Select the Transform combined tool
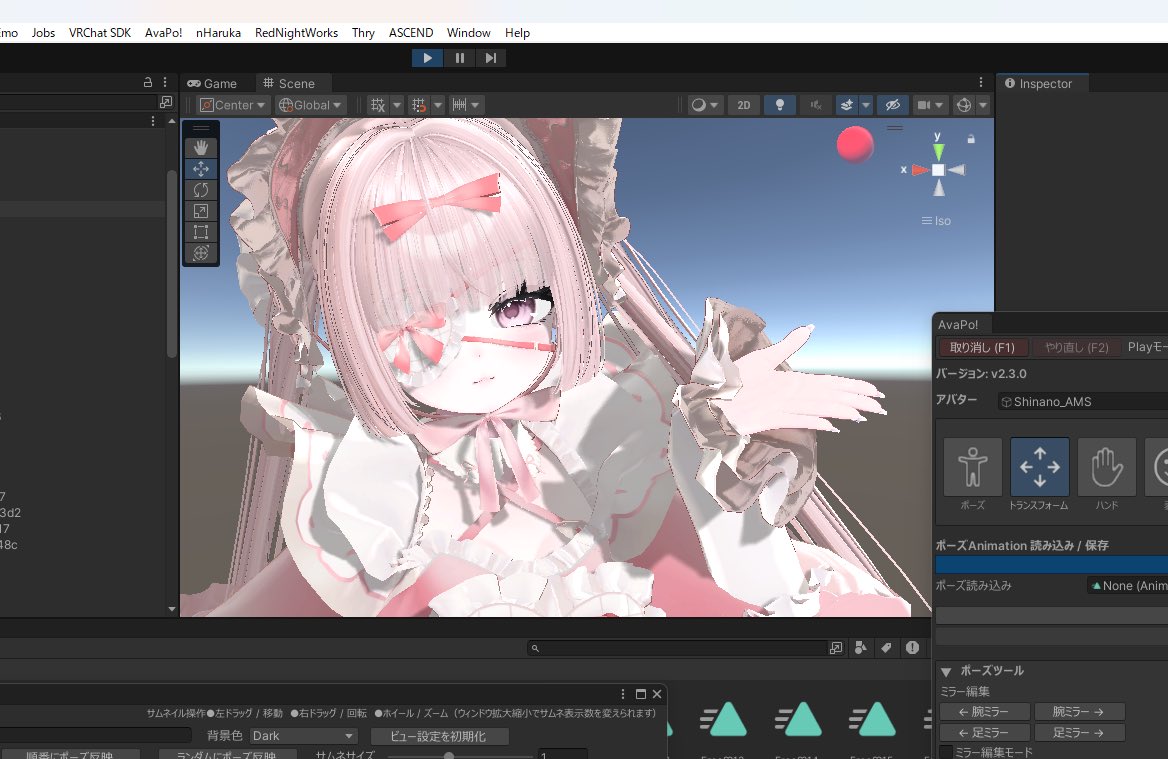The image size is (1168, 759). pos(201,253)
